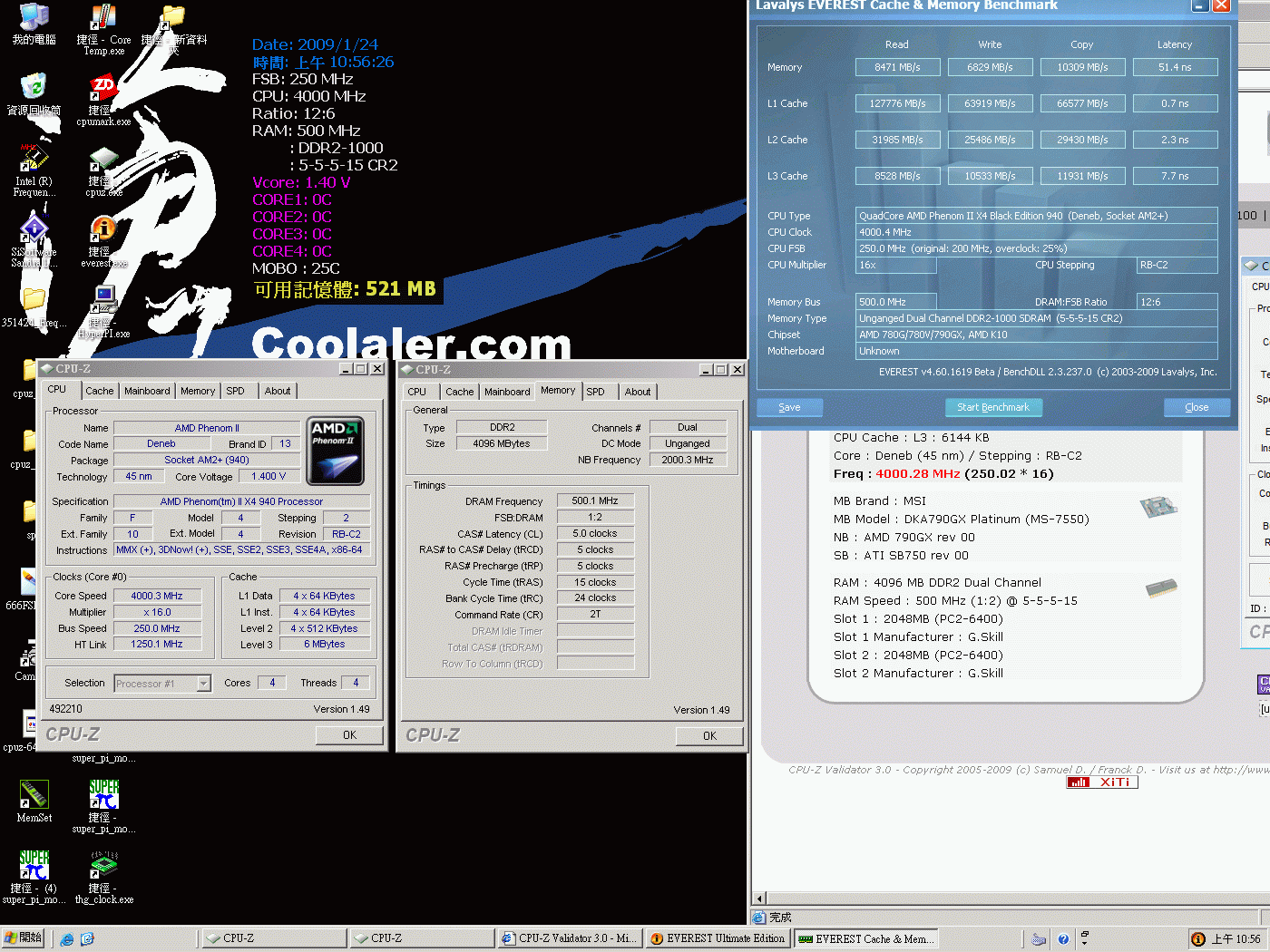Click the XiTi counter badge on validator page
Viewport: 1270px width, 952px height.
pos(1102,782)
